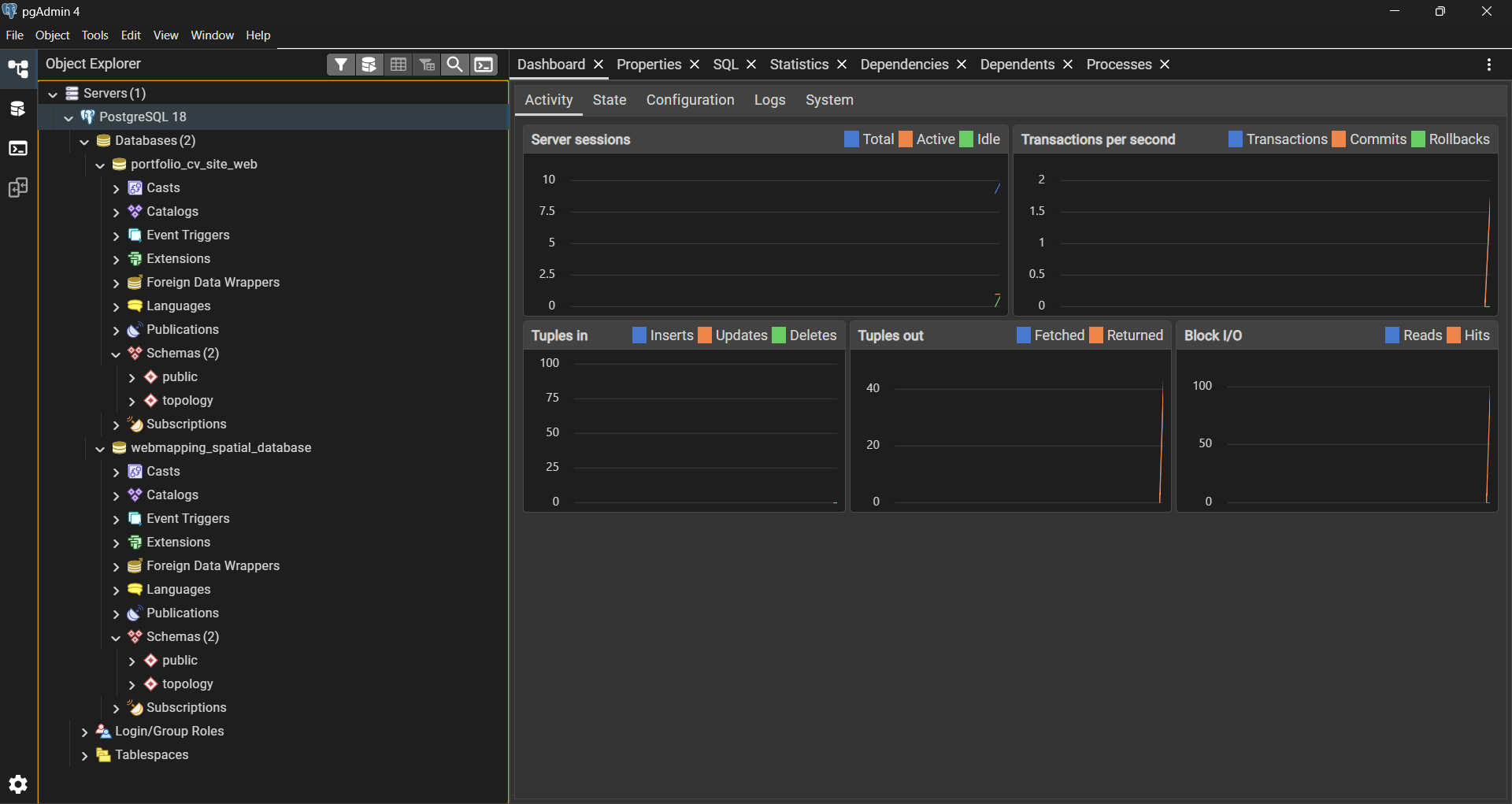Image resolution: width=1512 pixels, height=804 pixels.
Task: Expand the Login/Group Roles node
Action: click(84, 732)
